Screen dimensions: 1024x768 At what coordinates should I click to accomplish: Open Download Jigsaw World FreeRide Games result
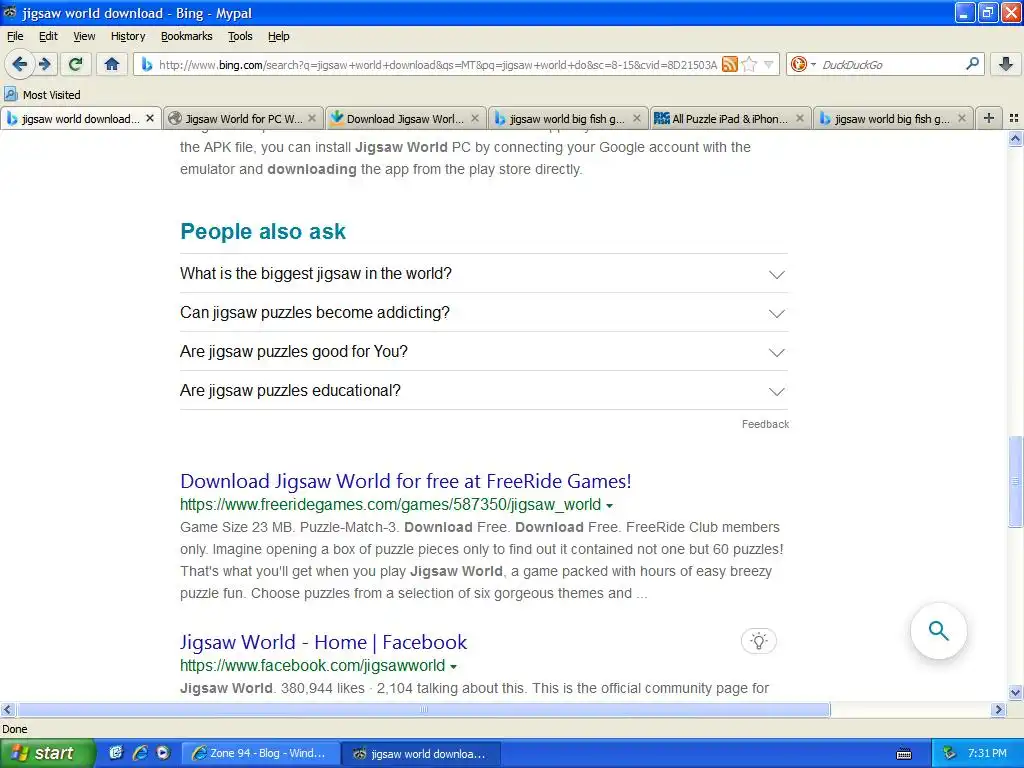(406, 481)
